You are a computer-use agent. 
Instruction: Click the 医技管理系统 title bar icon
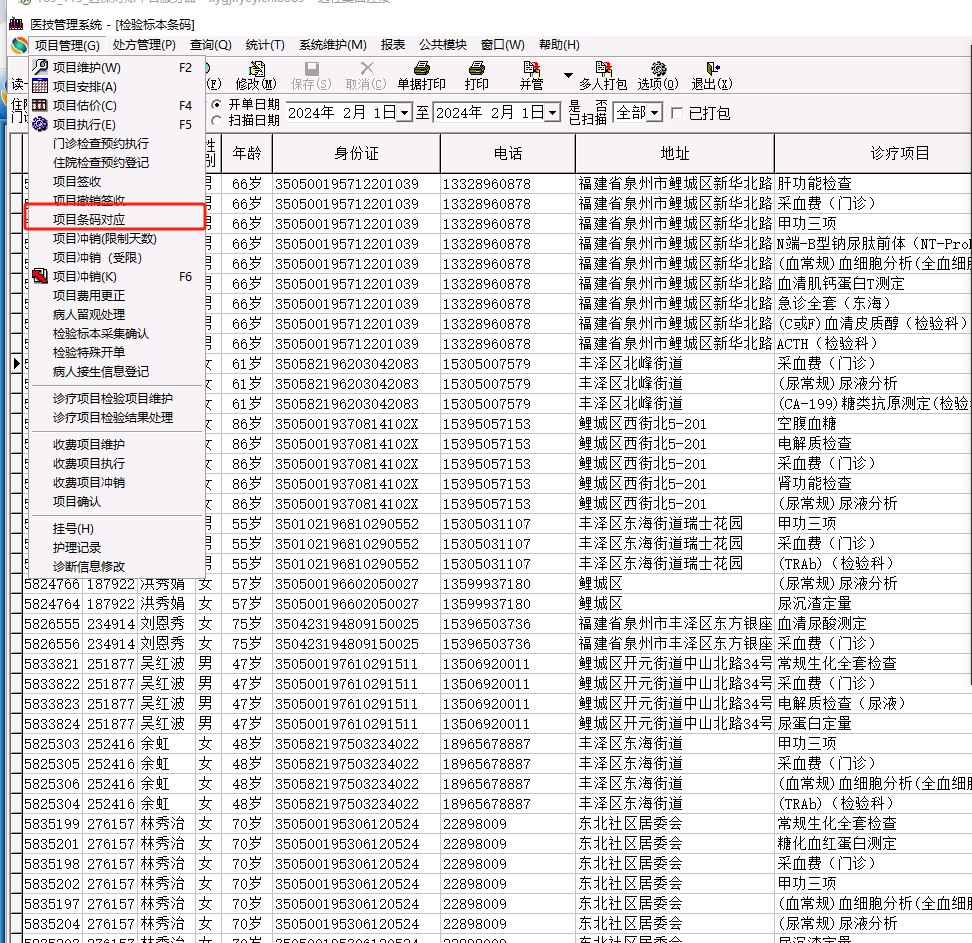(x=16, y=24)
